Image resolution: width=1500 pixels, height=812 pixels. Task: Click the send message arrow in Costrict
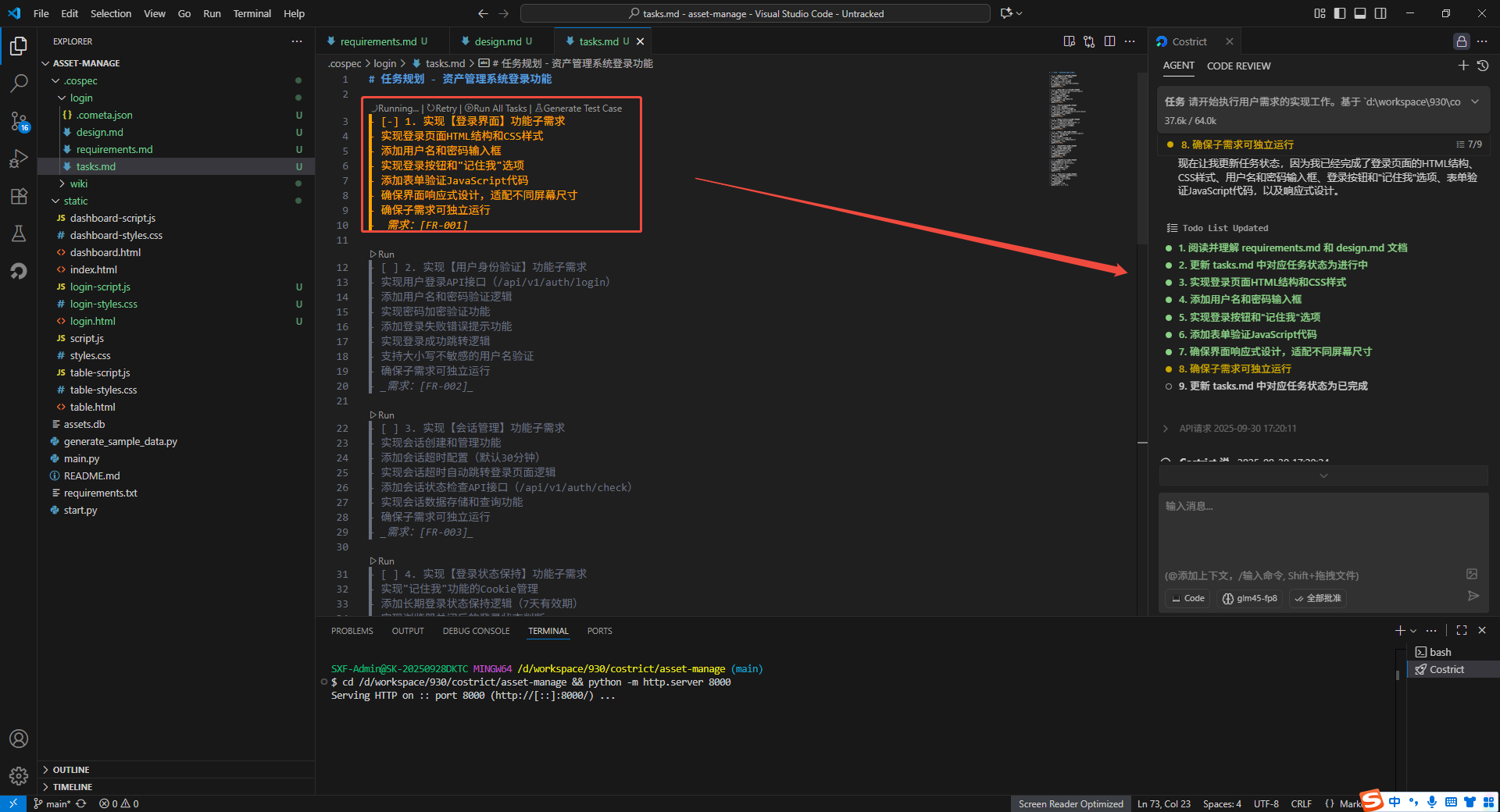[x=1473, y=597]
